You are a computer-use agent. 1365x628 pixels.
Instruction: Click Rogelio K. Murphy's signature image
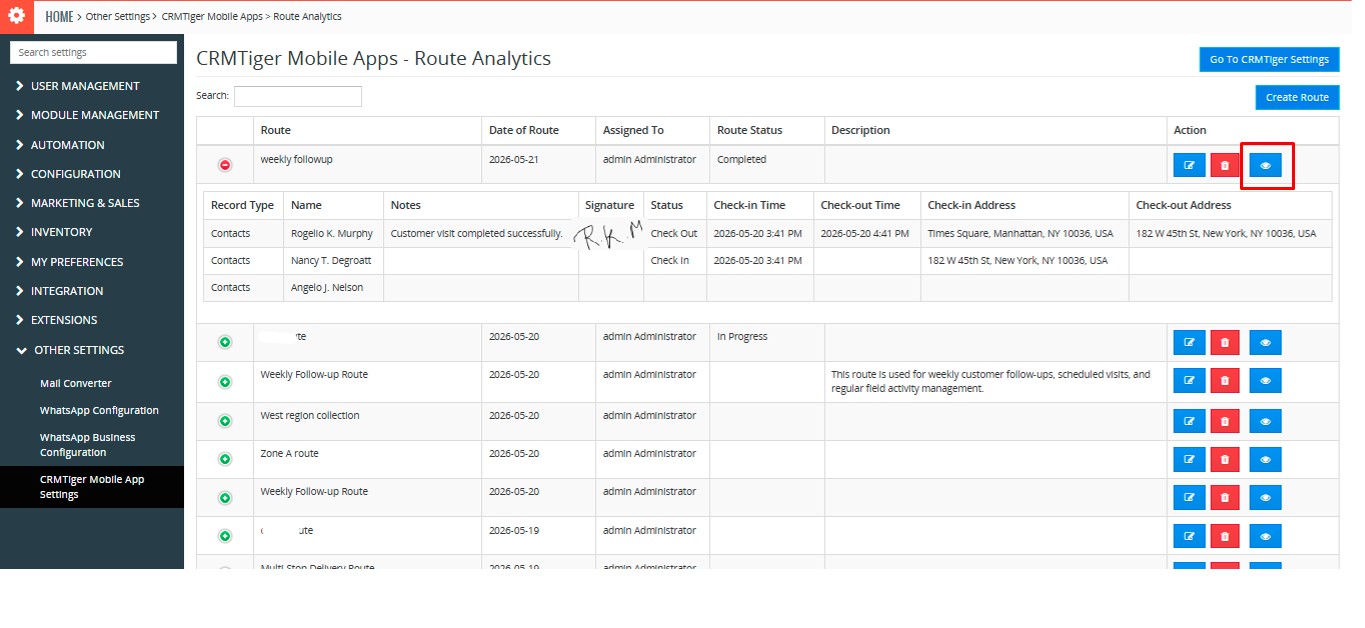pyautogui.click(x=609, y=235)
